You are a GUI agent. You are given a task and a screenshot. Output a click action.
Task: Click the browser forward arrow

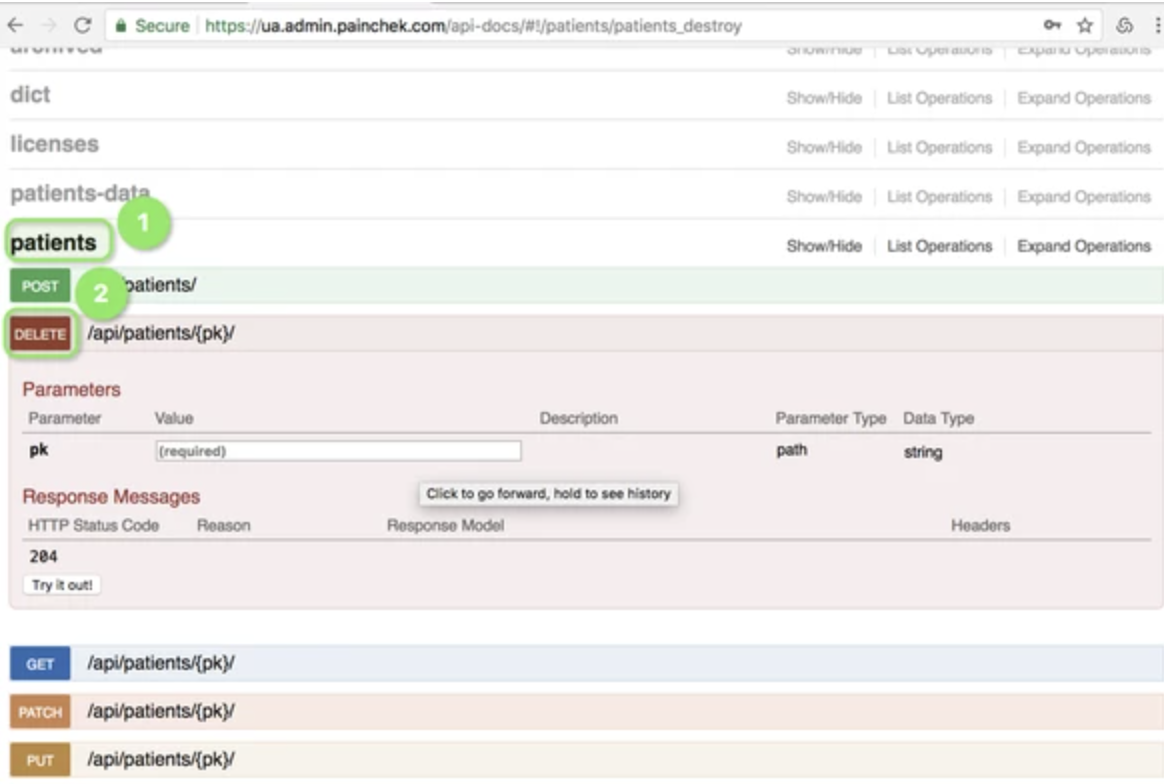click(49, 25)
